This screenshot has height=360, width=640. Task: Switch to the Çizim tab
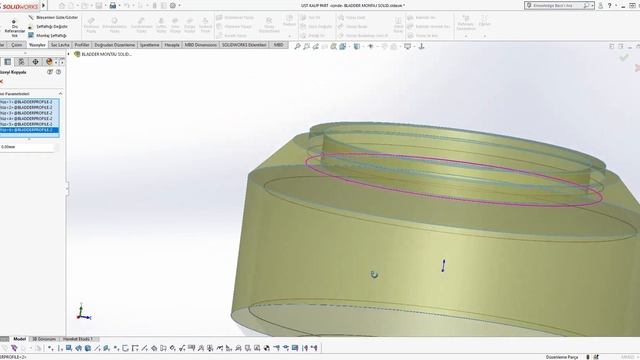(x=17, y=45)
